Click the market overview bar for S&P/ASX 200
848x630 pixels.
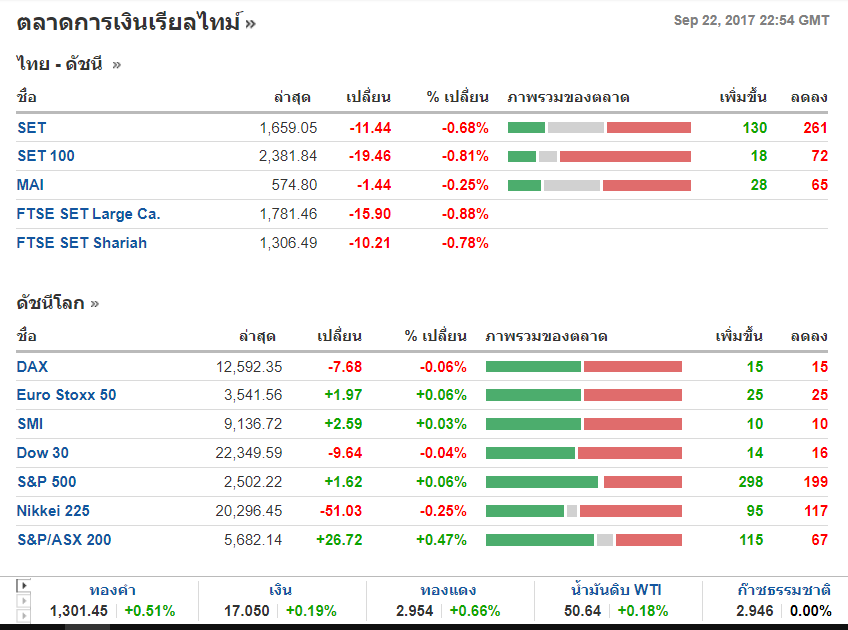point(583,540)
